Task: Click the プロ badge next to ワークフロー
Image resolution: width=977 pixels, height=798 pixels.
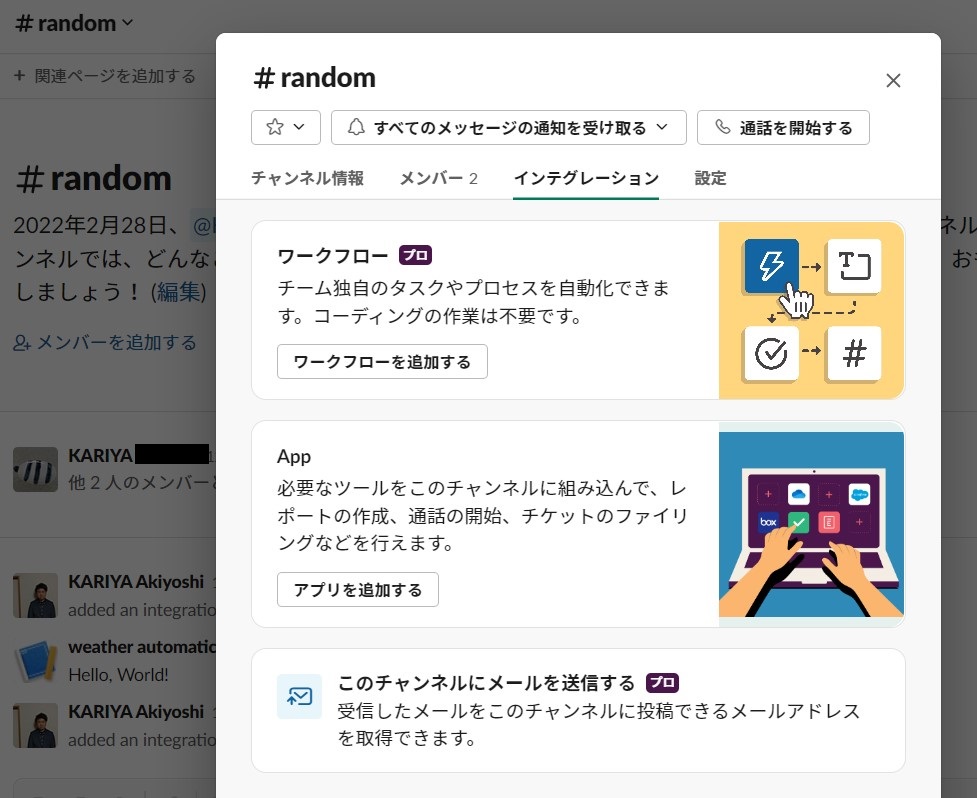Action: coord(416,255)
